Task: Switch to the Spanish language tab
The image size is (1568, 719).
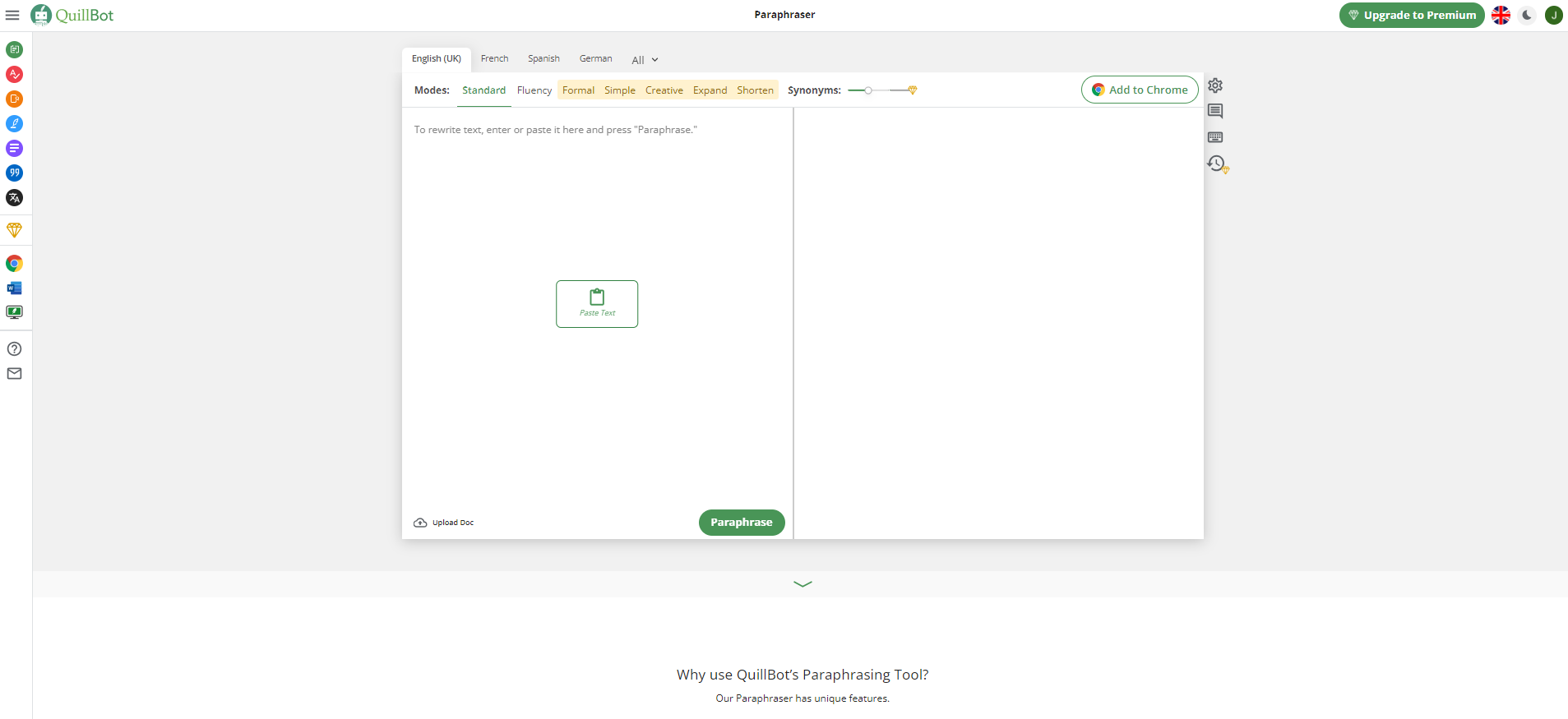Action: [x=543, y=59]
